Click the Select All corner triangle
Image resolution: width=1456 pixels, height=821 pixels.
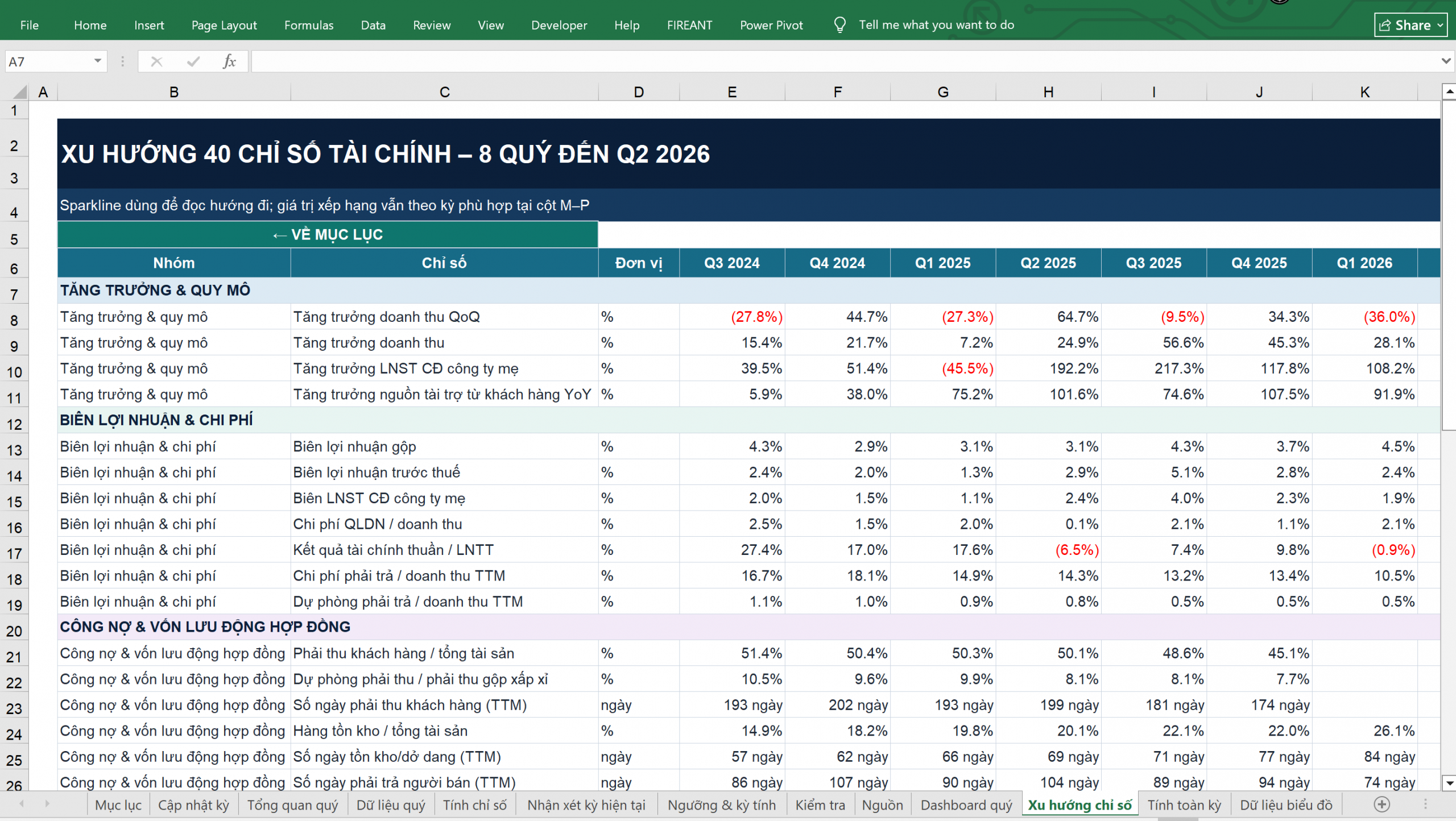[x=20, y=92]
